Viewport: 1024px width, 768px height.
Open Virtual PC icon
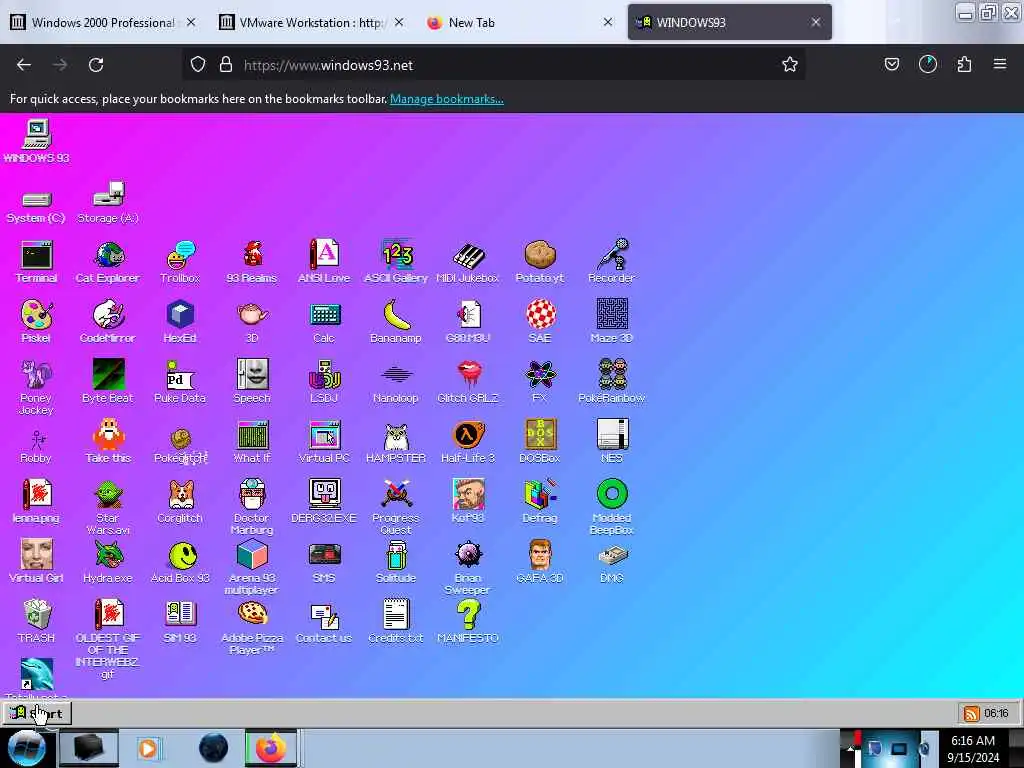[324, 441]
